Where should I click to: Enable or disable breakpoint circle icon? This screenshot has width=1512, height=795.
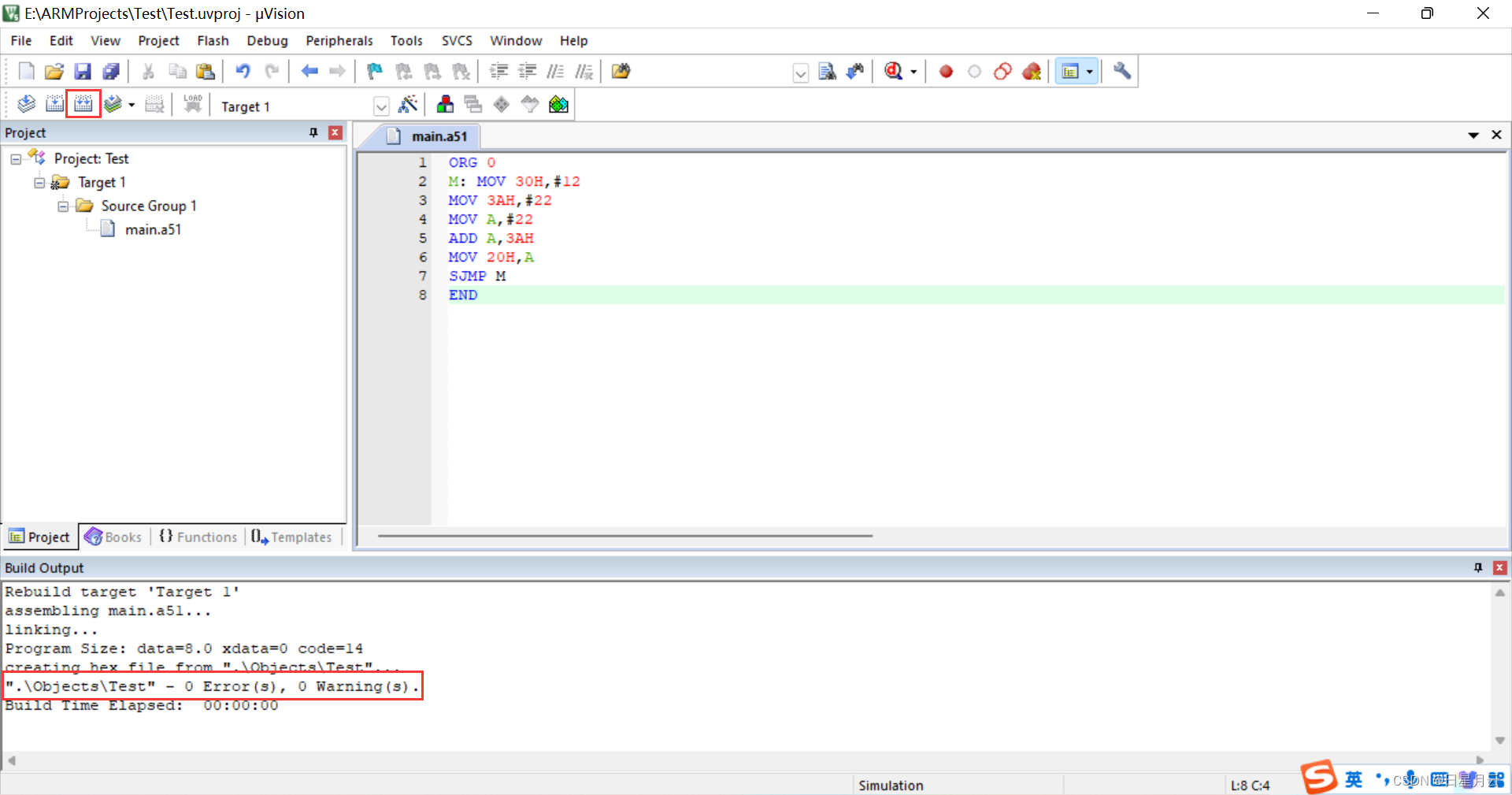point(974,72)
